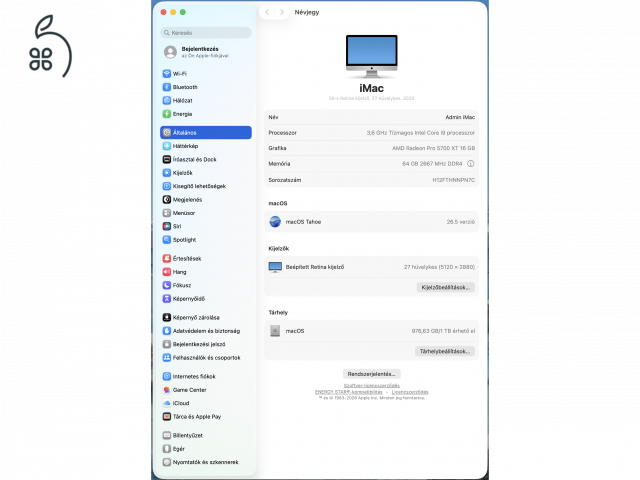Click the macOS Tahoe row
640x480 pixels.
click(x=371, y=222)
